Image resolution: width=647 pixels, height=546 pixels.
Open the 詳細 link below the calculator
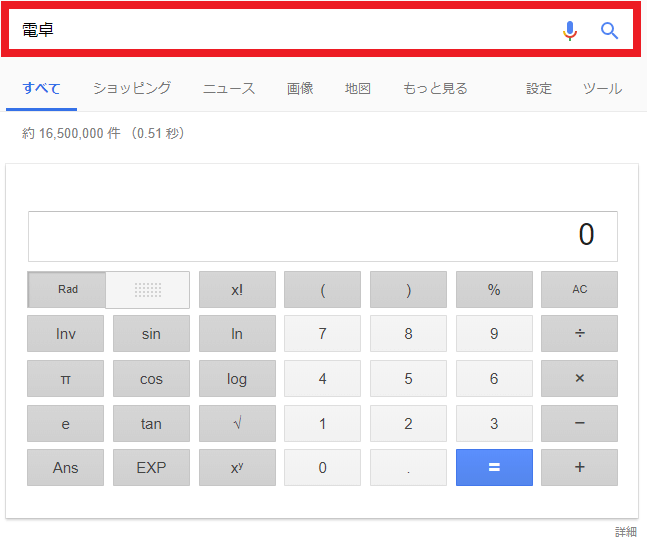[x=626, y=532]
